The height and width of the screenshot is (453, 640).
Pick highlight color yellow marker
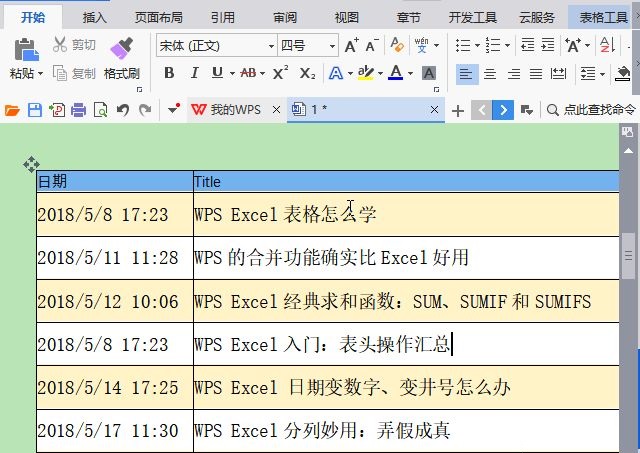point(365,73)
